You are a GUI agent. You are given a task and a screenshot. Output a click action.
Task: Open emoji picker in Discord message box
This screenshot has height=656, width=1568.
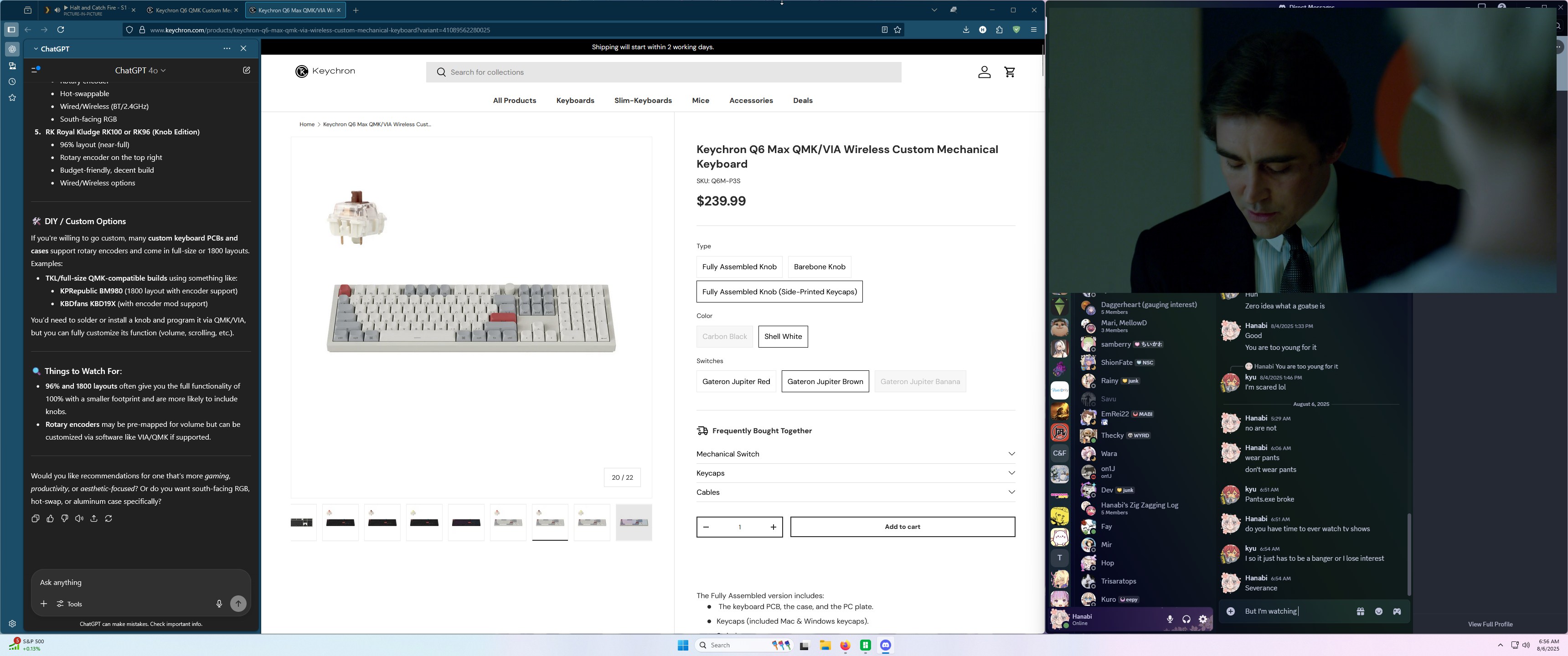click(1379, 611)
